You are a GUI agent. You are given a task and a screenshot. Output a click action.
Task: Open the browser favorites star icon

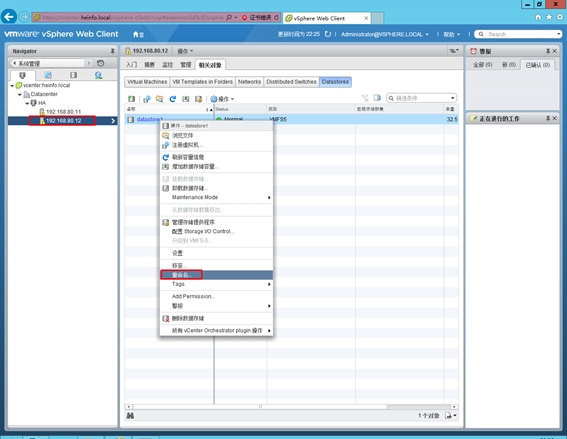[549, 17]
